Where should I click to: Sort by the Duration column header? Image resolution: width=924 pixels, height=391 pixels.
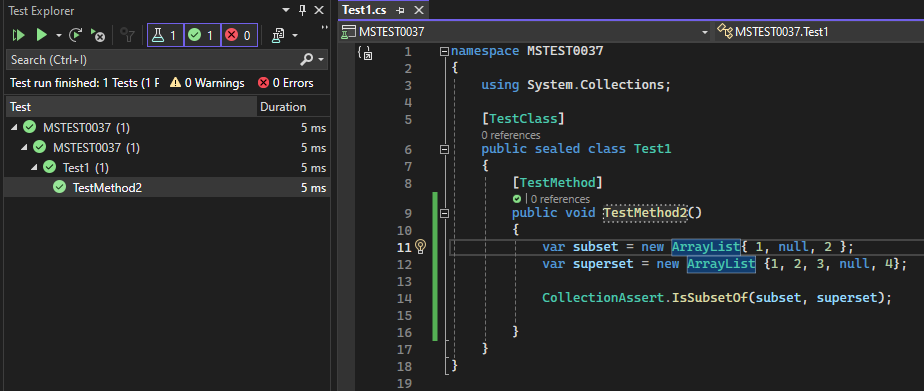click(x=293, y=107)
